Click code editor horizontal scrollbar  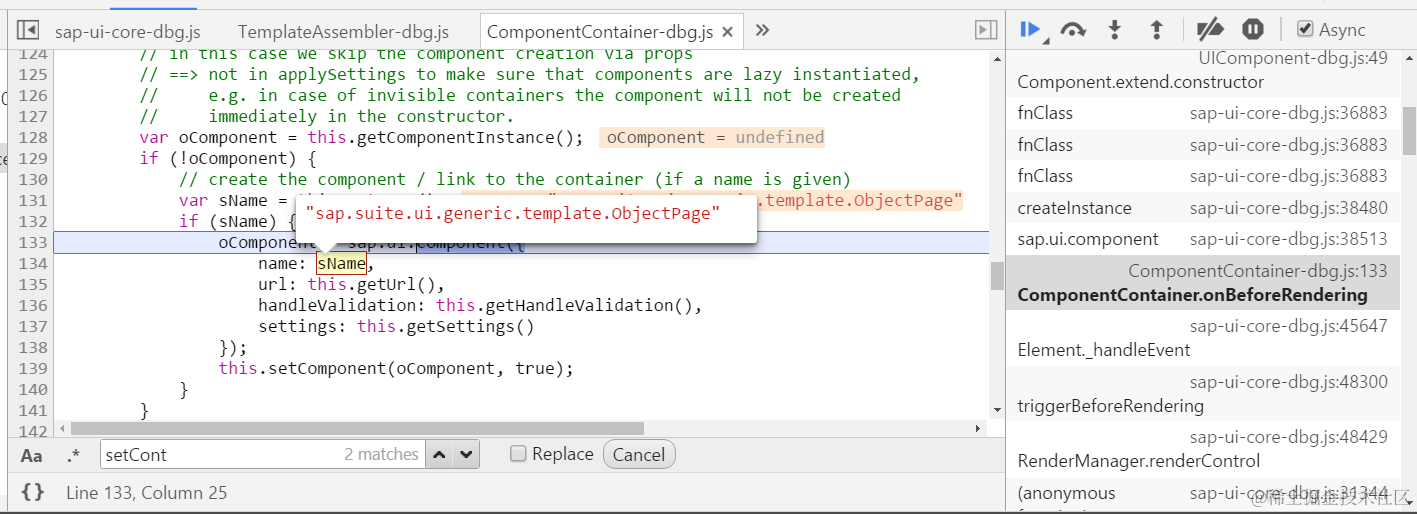click(x=357, y=428)
